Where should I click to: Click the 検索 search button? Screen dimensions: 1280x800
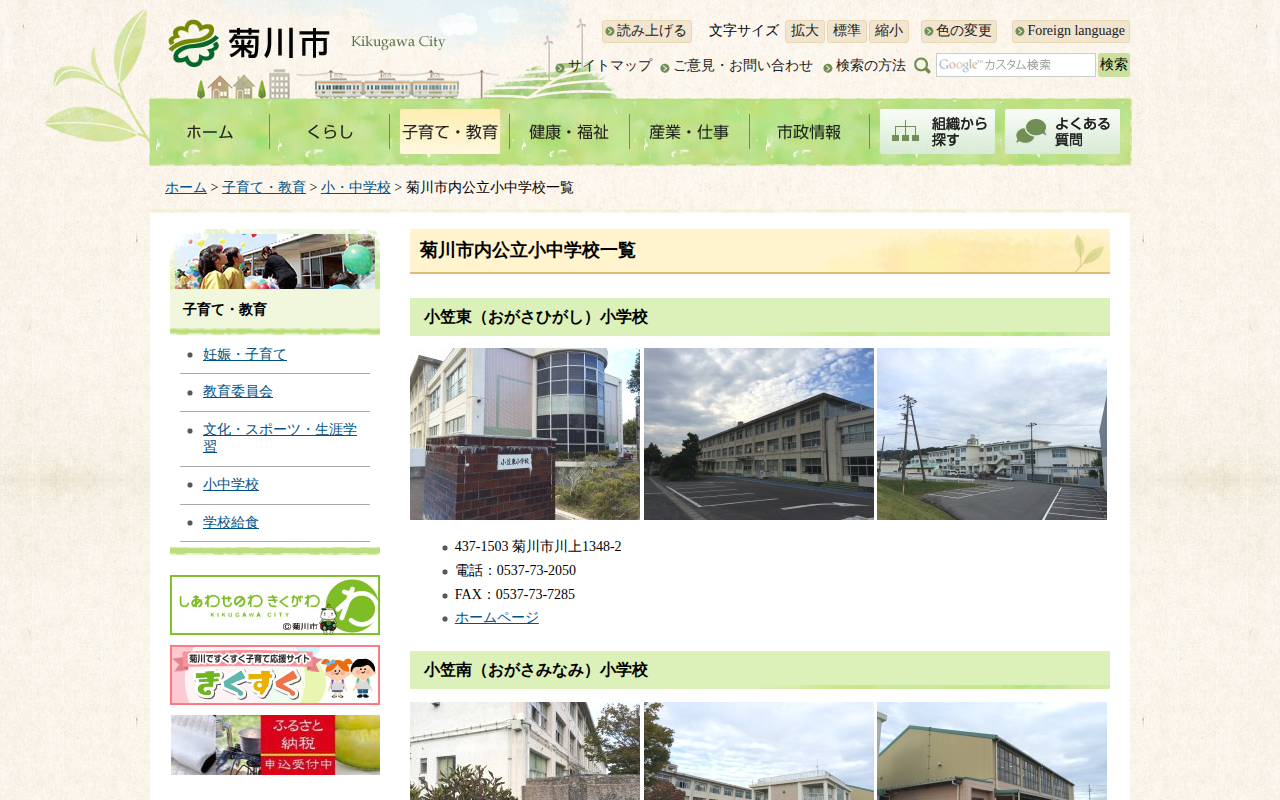tap(1114, 65)
